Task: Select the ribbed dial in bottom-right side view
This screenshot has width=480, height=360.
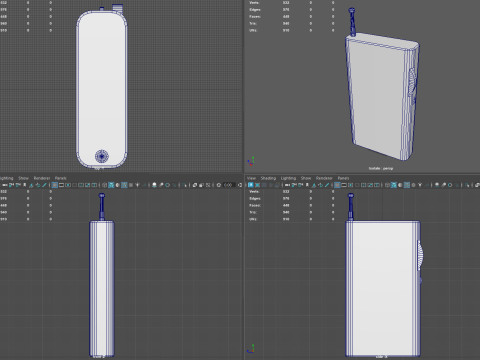Action: (421, 255)
